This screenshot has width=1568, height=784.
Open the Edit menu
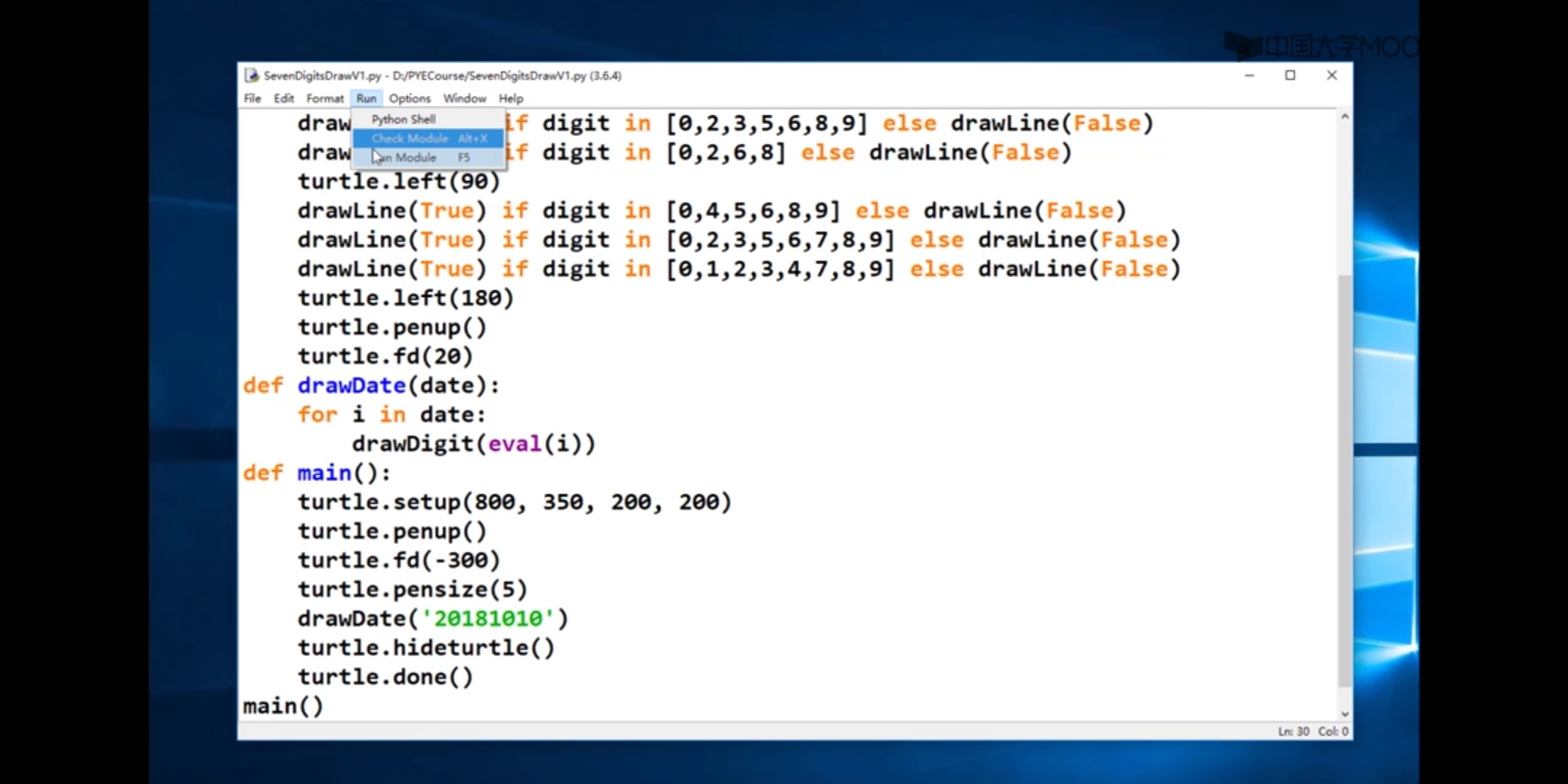click(x=283, y=98)
